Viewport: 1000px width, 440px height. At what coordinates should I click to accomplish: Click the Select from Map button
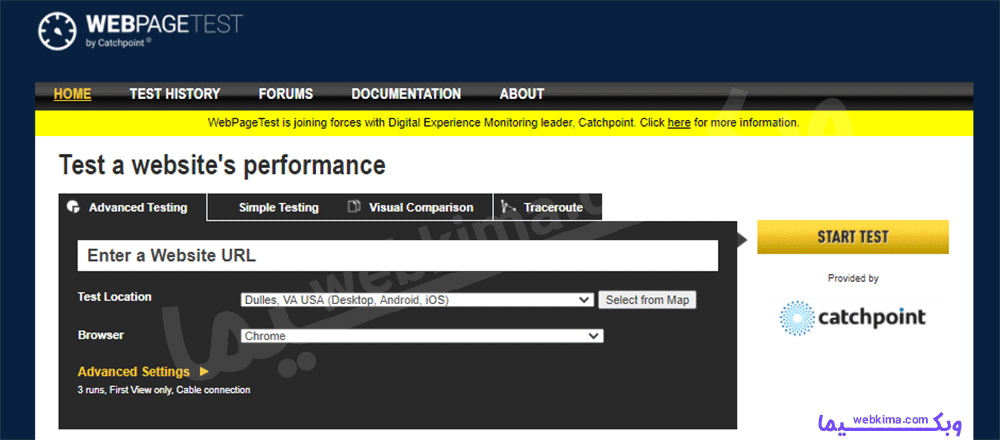[x=647, y=300]
